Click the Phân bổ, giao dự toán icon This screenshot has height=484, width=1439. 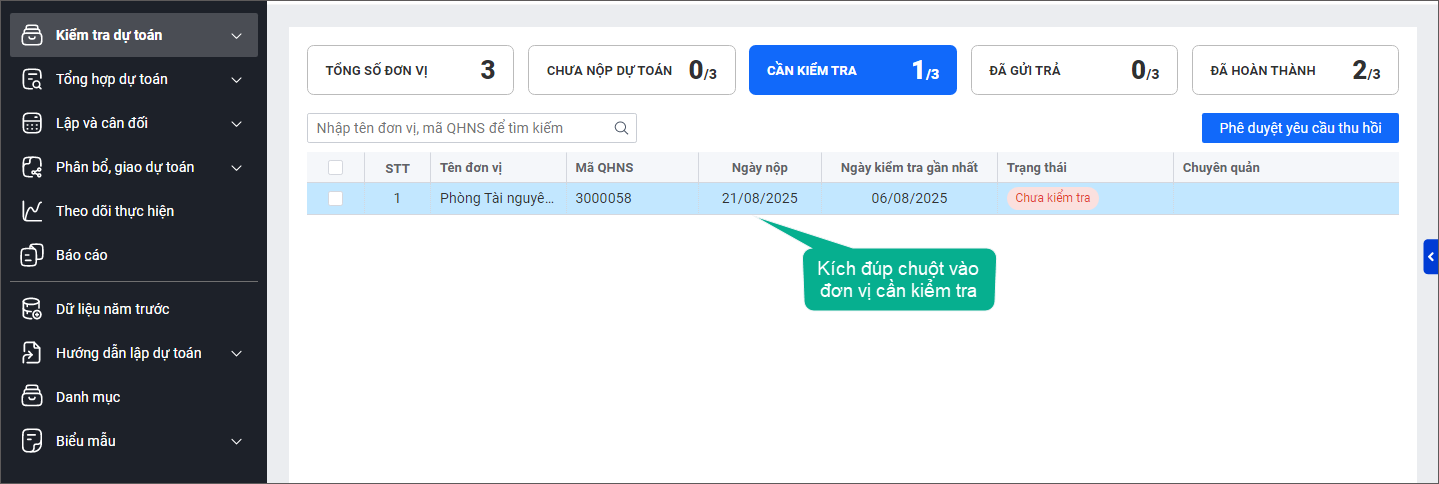coord(32,167)
